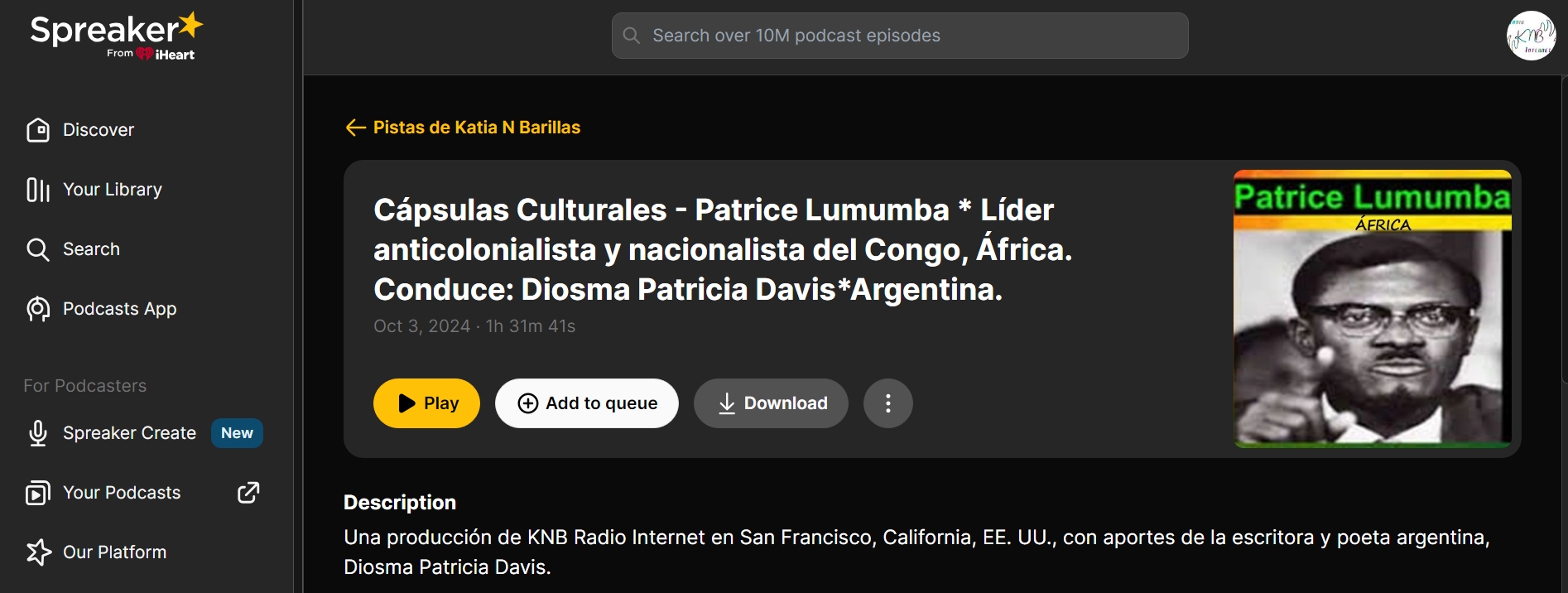The image size is (1568, 593).
Task: Add the episode to queue
Action: pos(587,403)
